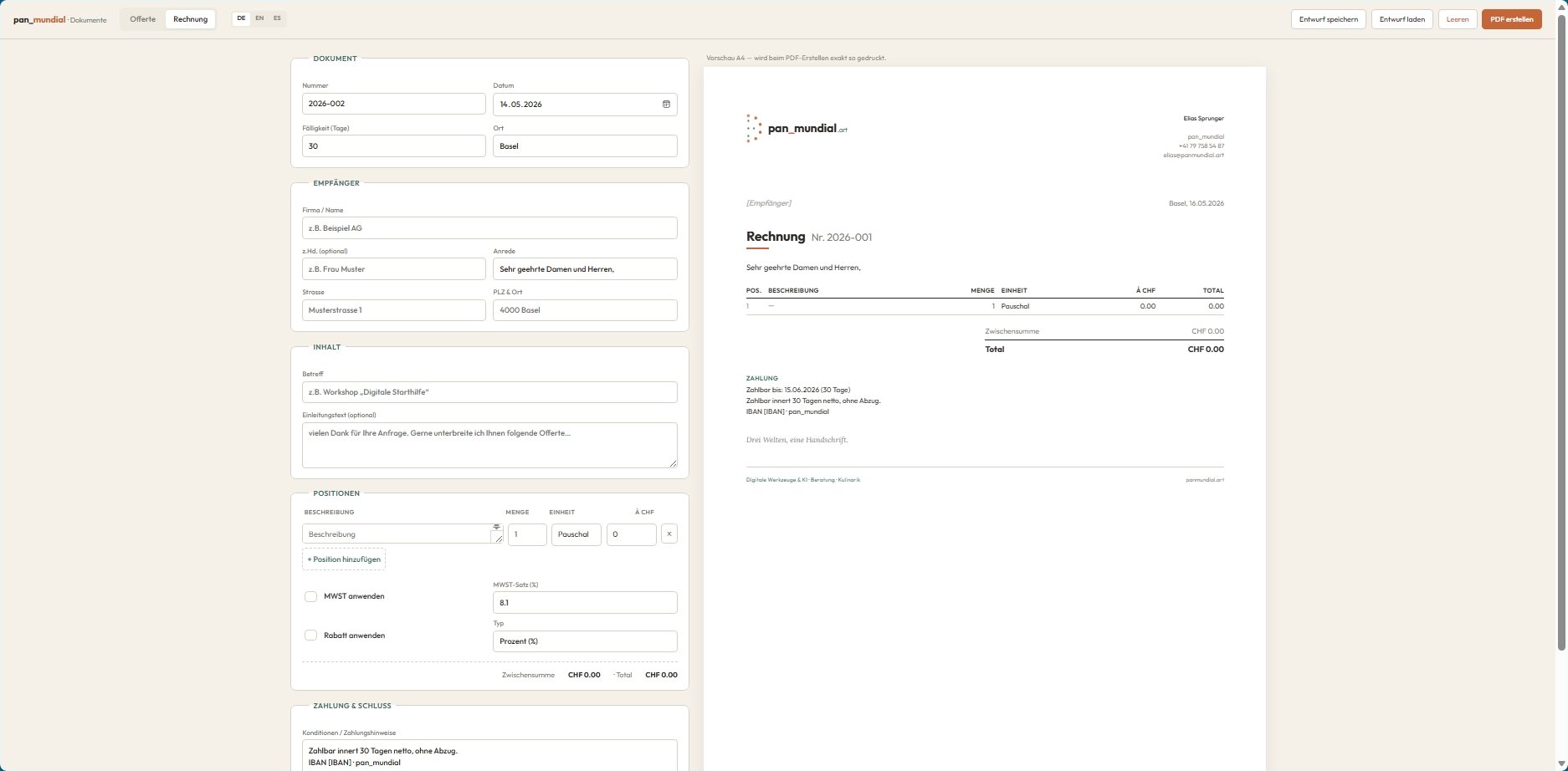The width and height of the screenshot is (1568, 771).
Task: Click 'panmundial.art' in the preview footer
Action: [1205, 480]
